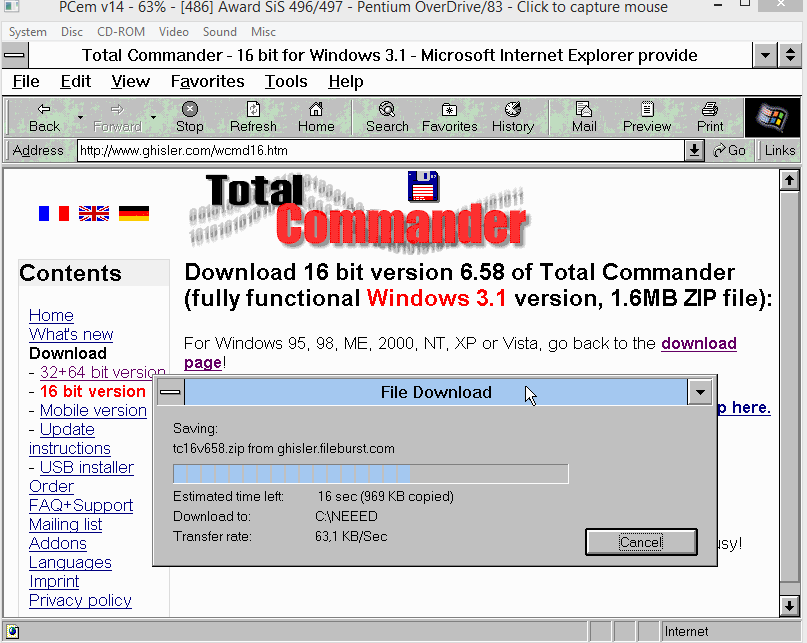The height and width of the screenshot is (643, 807).
Task: Select the French flag language icon
Action: (x=54, y=213)
